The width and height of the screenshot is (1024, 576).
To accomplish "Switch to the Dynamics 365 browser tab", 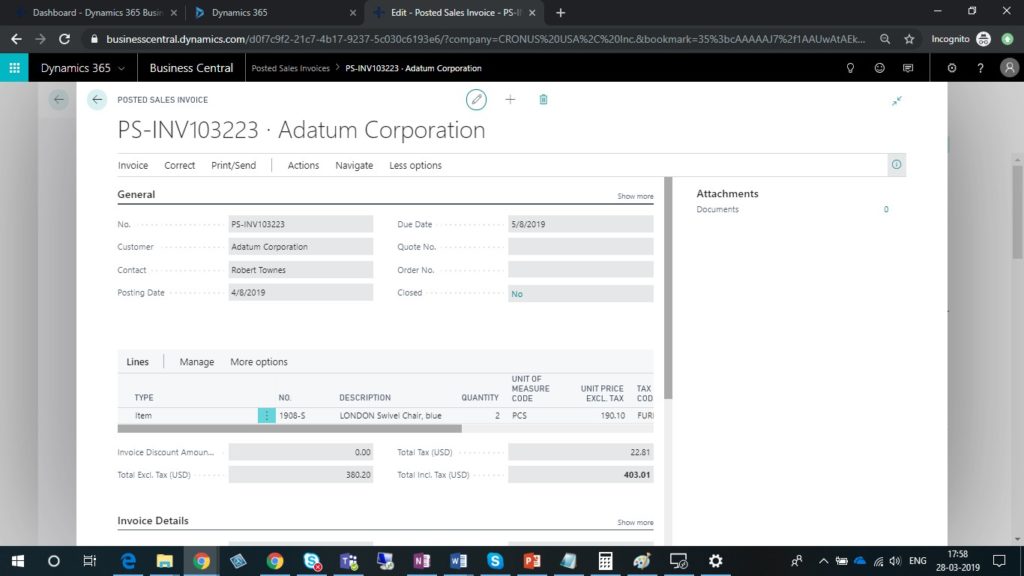I will coord(275,12).
